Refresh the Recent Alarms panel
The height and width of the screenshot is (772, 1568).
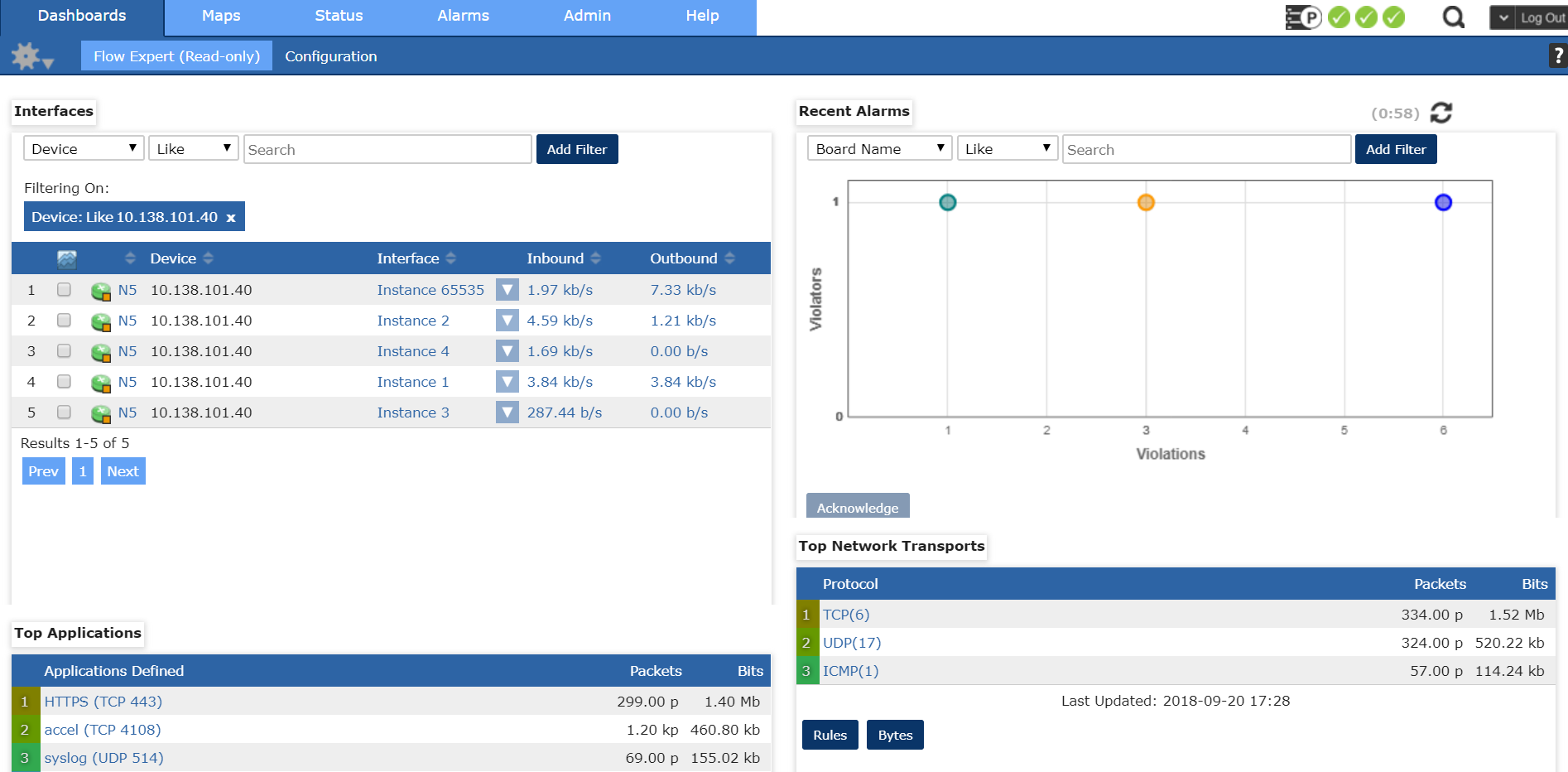[1441, 113]
